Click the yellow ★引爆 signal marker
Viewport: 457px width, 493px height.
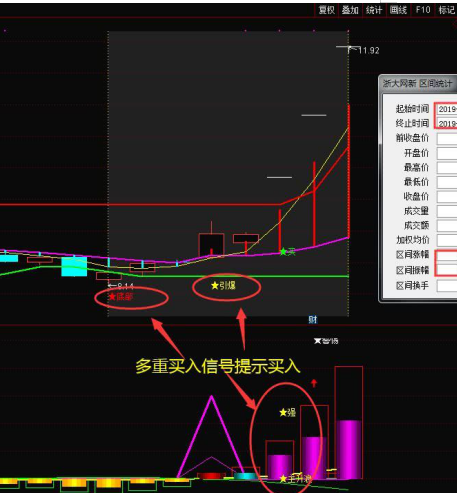click(x=223, y=285)
